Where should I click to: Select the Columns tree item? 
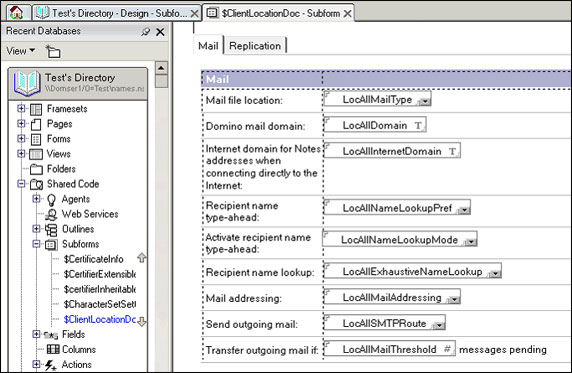(79, 349)
